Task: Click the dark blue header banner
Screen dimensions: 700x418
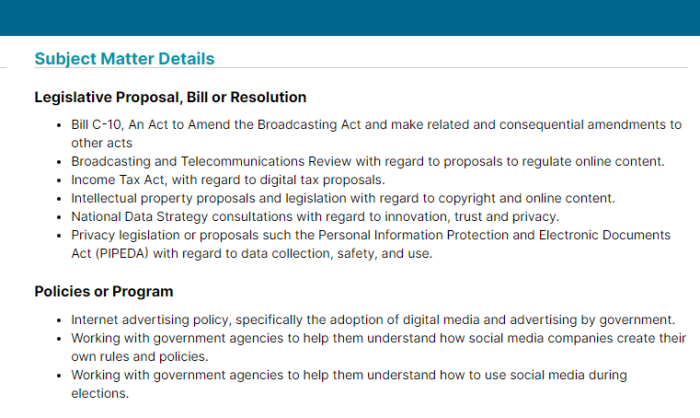Action: coord(350,18)
